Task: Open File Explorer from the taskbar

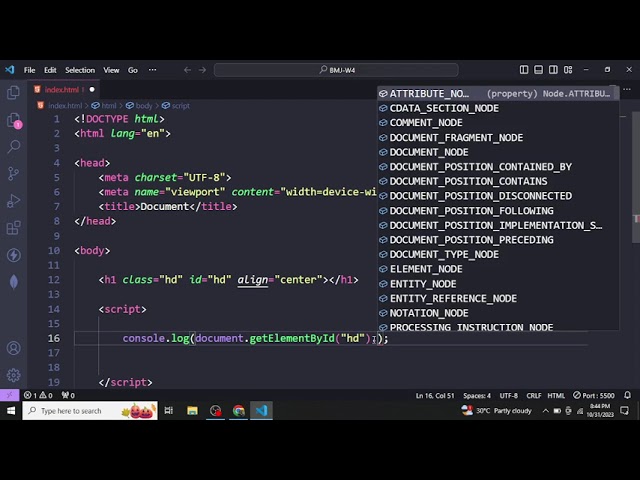Action: pos(192,411)
